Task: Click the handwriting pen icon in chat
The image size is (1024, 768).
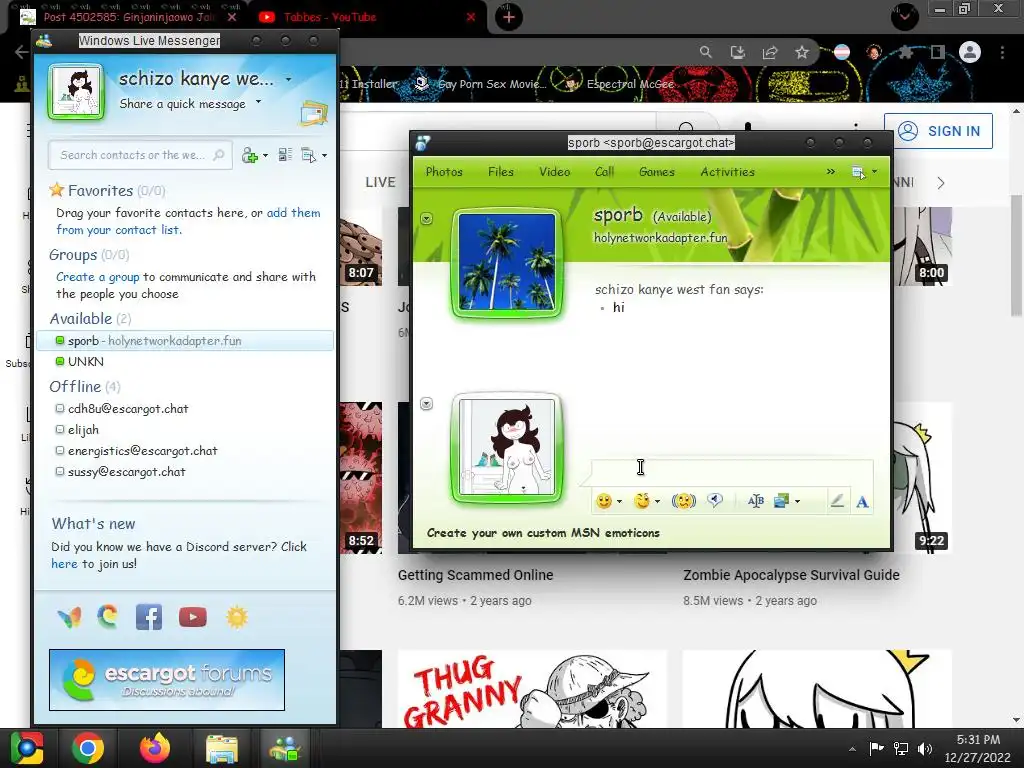Action: 837,501
